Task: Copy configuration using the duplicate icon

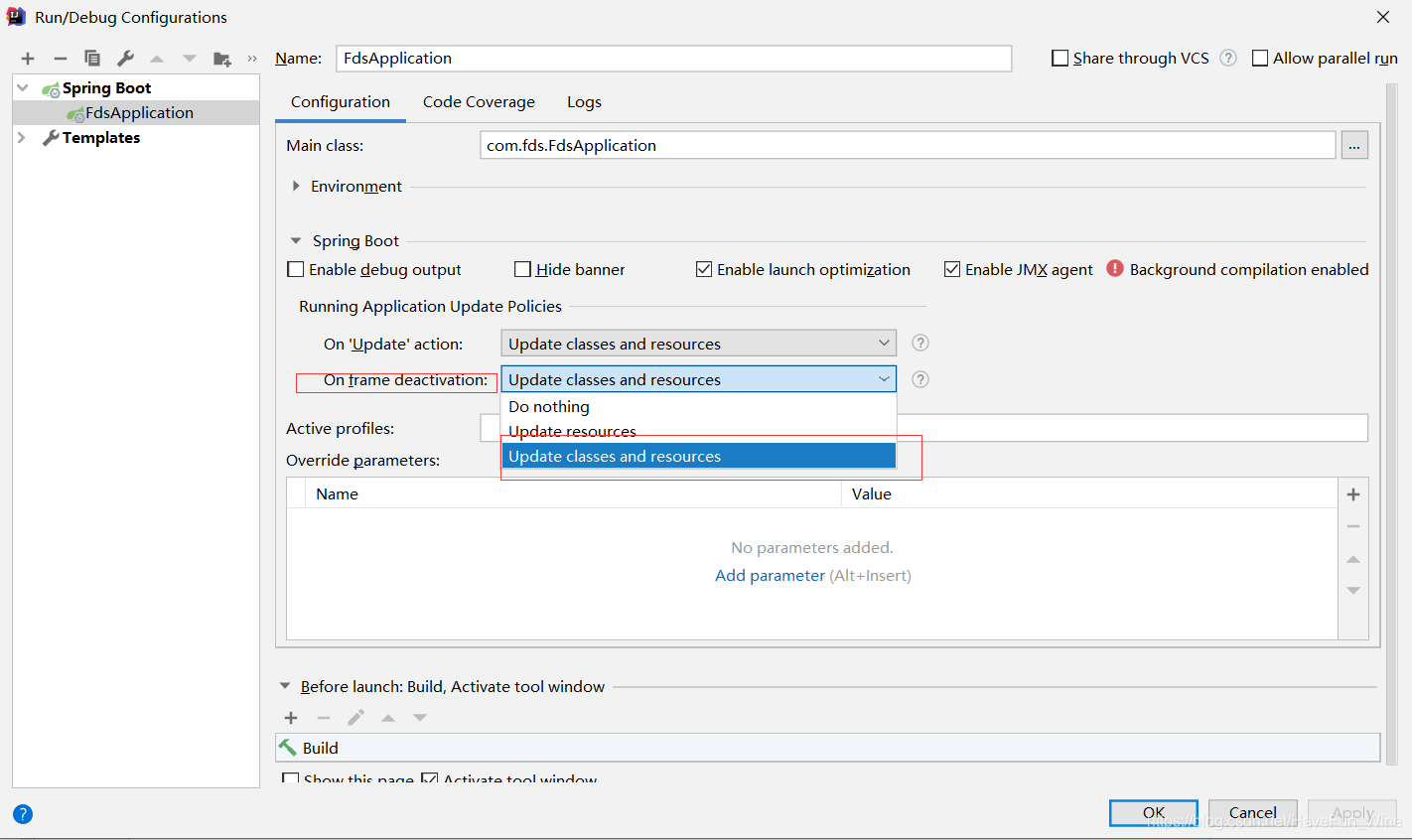Action: click(92, 59)
